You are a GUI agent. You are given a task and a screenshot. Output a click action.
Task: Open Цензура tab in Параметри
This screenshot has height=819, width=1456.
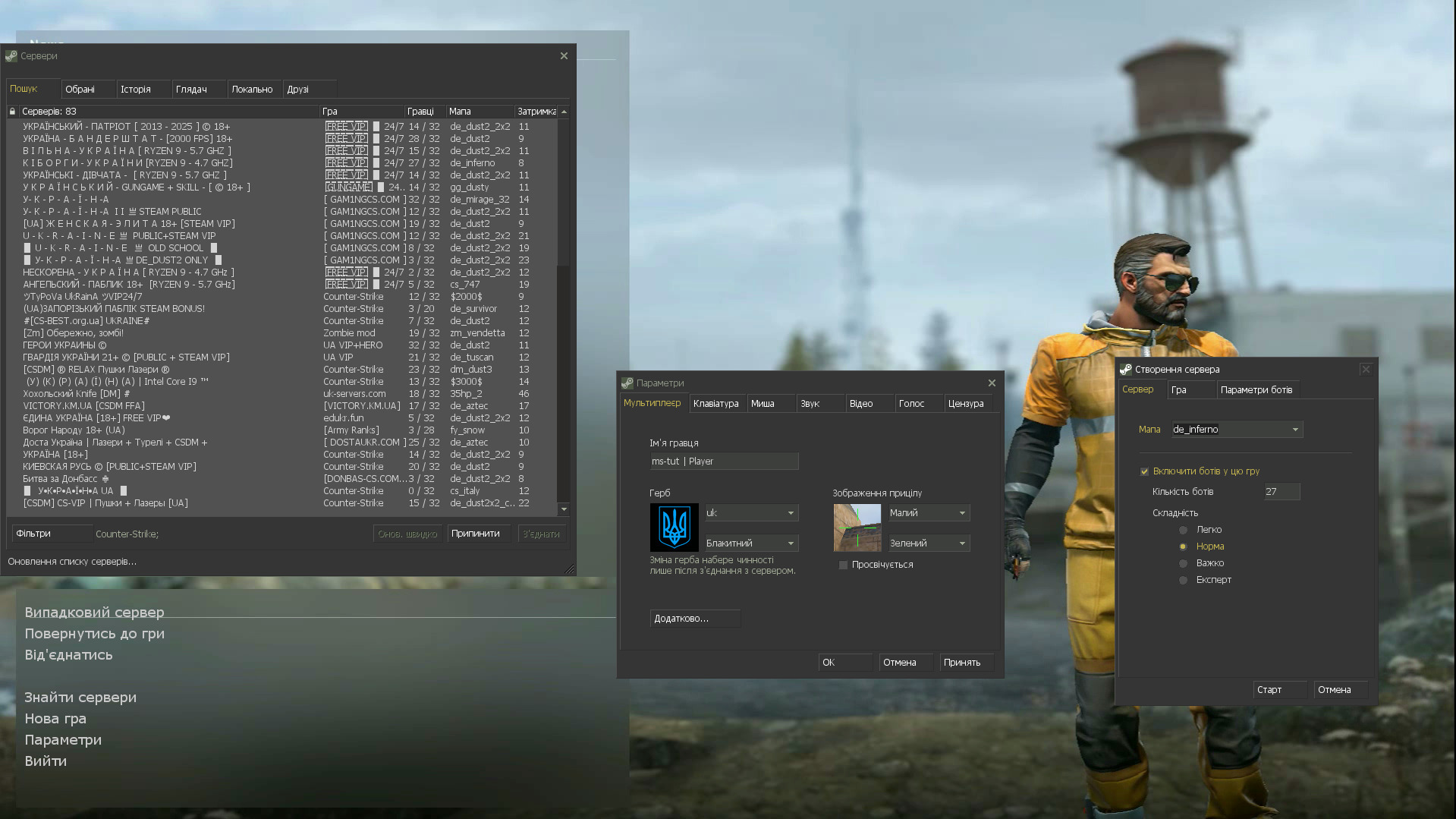coord(969,404)
